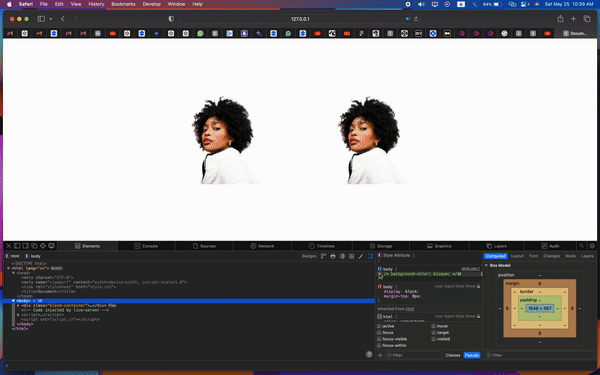
Task: Open Safari share icon
Action: [560, 18]
